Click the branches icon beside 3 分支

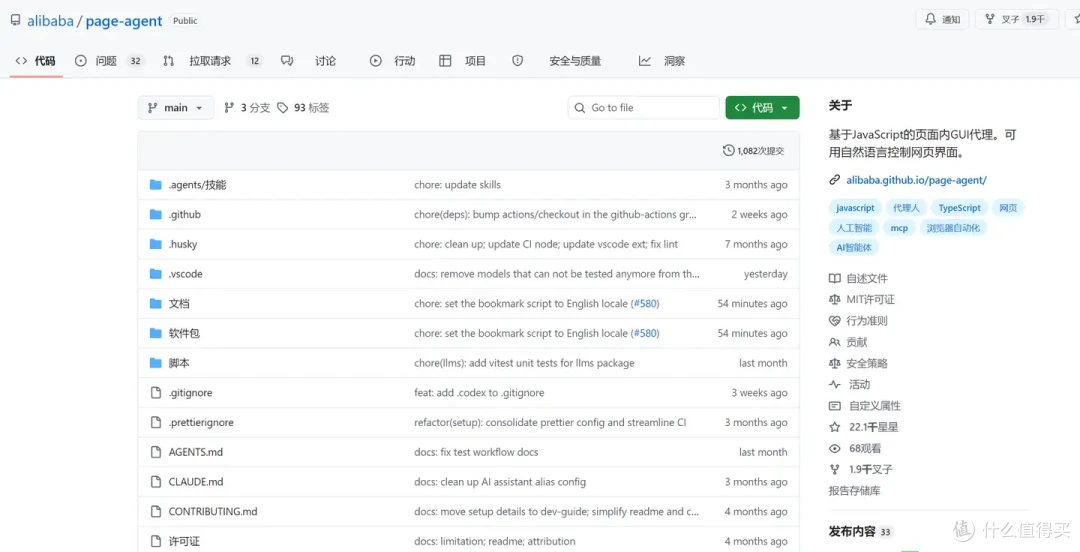[x=230, y=108]
